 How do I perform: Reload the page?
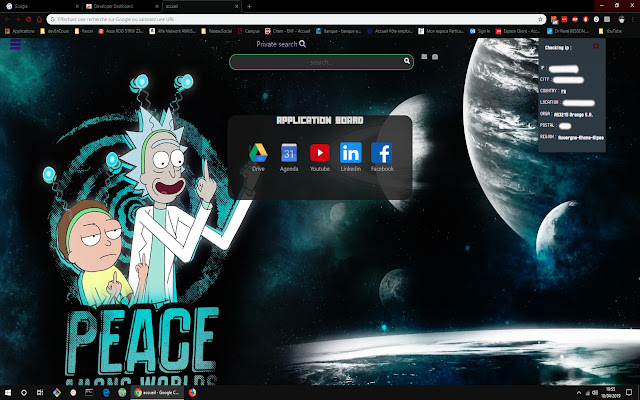(x=29, y=19)
